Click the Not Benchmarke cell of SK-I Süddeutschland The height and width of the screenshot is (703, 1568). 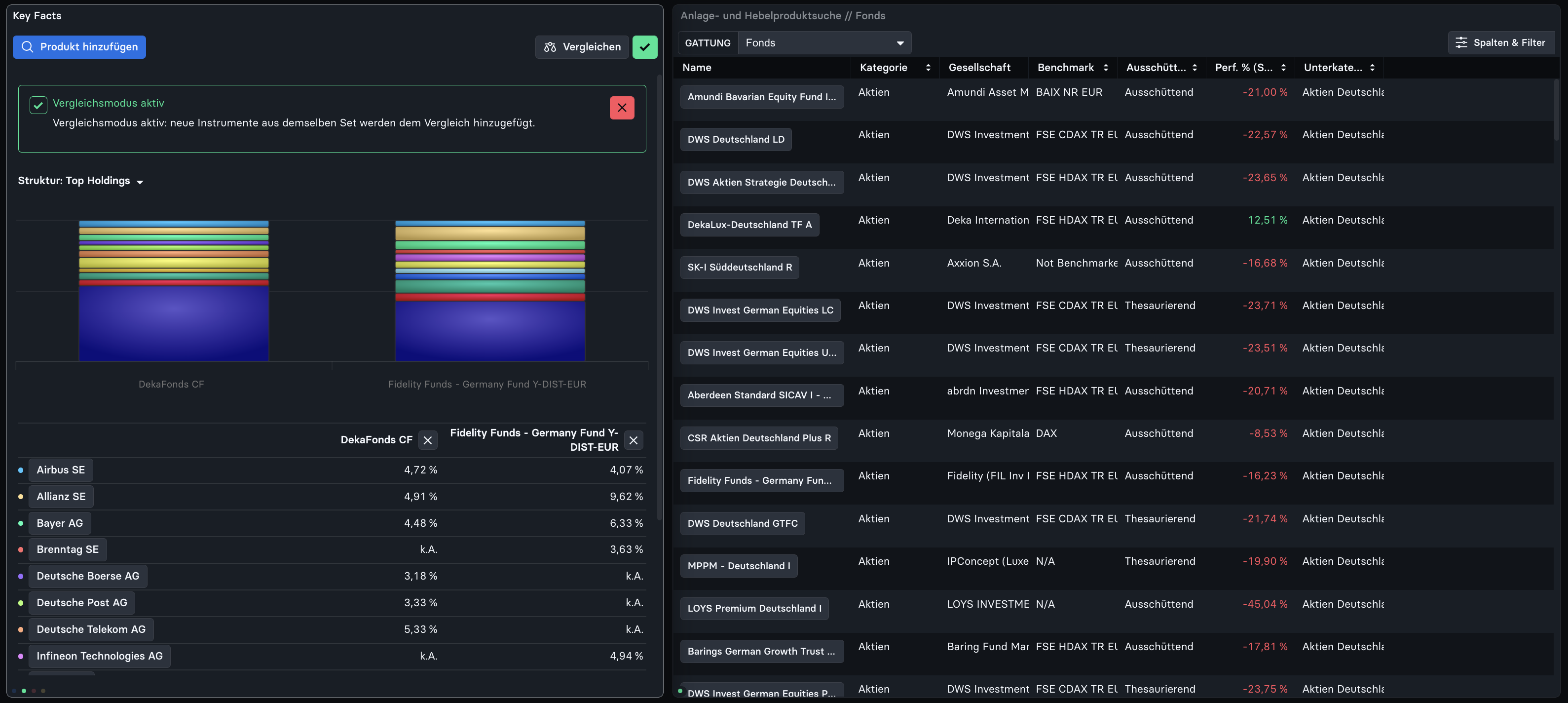(x=1076, y=263)
